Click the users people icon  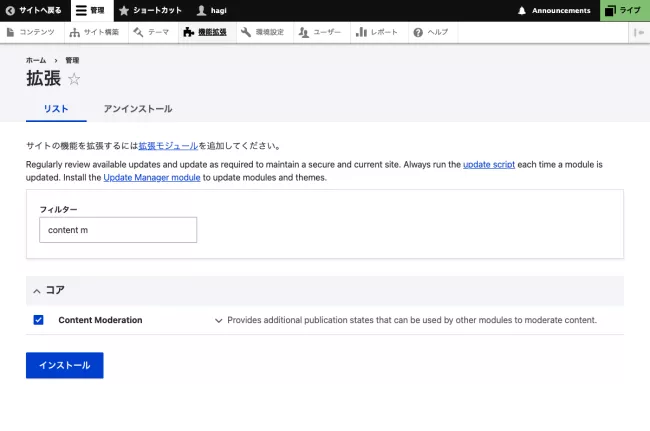[x=303, y=32]
